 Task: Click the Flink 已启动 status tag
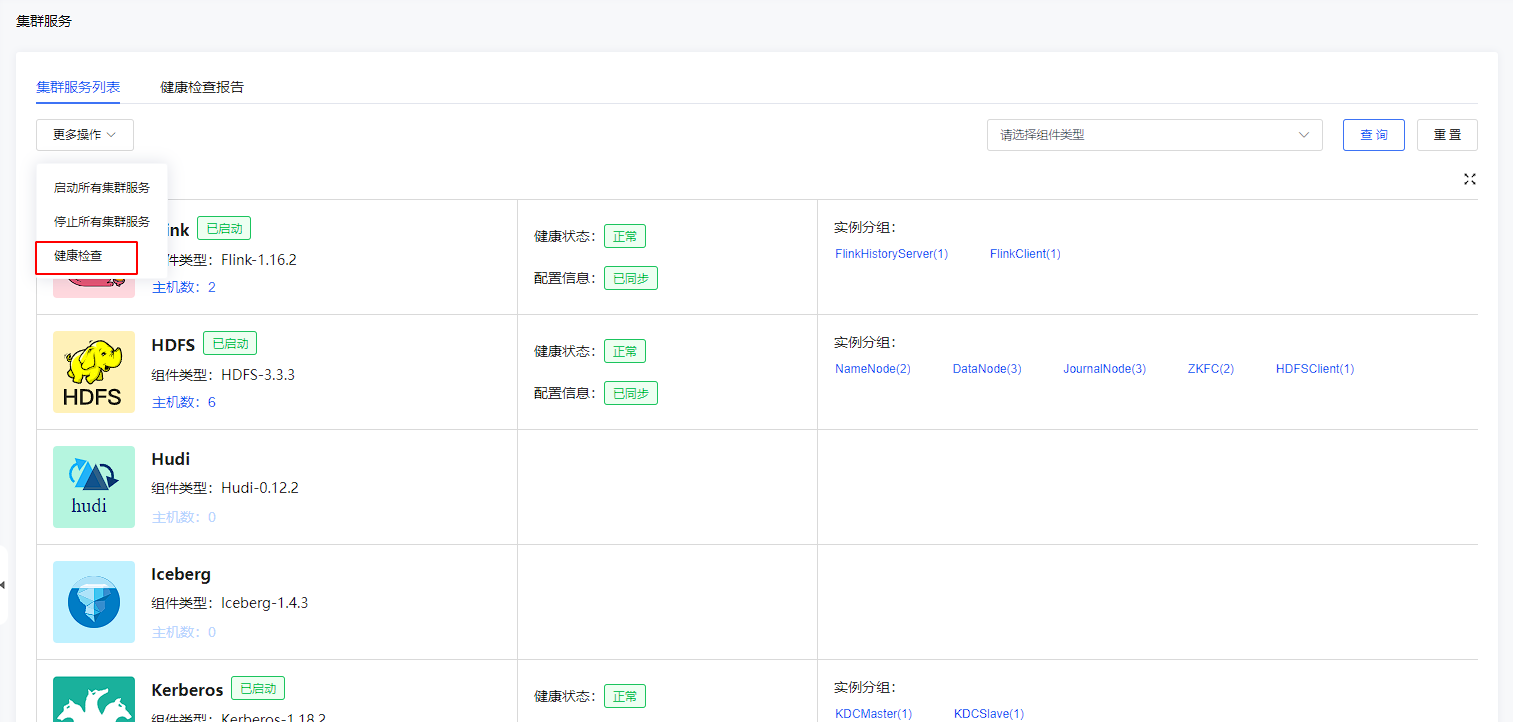tap(224, 228)
